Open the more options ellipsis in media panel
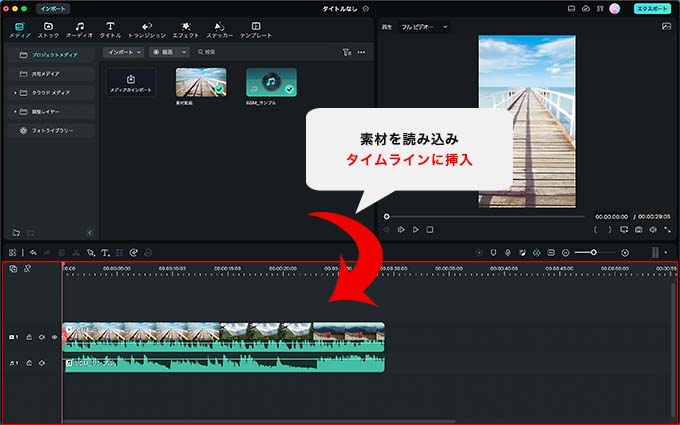The width and height of the screenshot is (680, 425). pos(361,52)
